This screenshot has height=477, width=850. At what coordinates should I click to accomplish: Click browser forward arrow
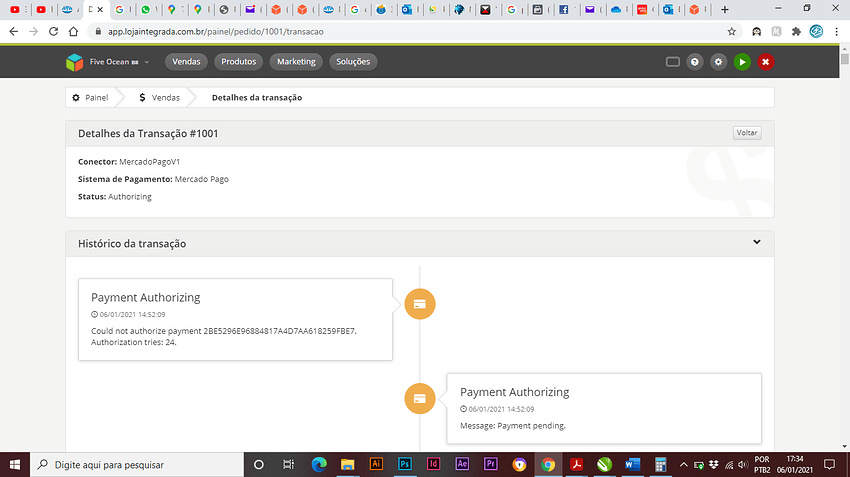pos(34,31)
